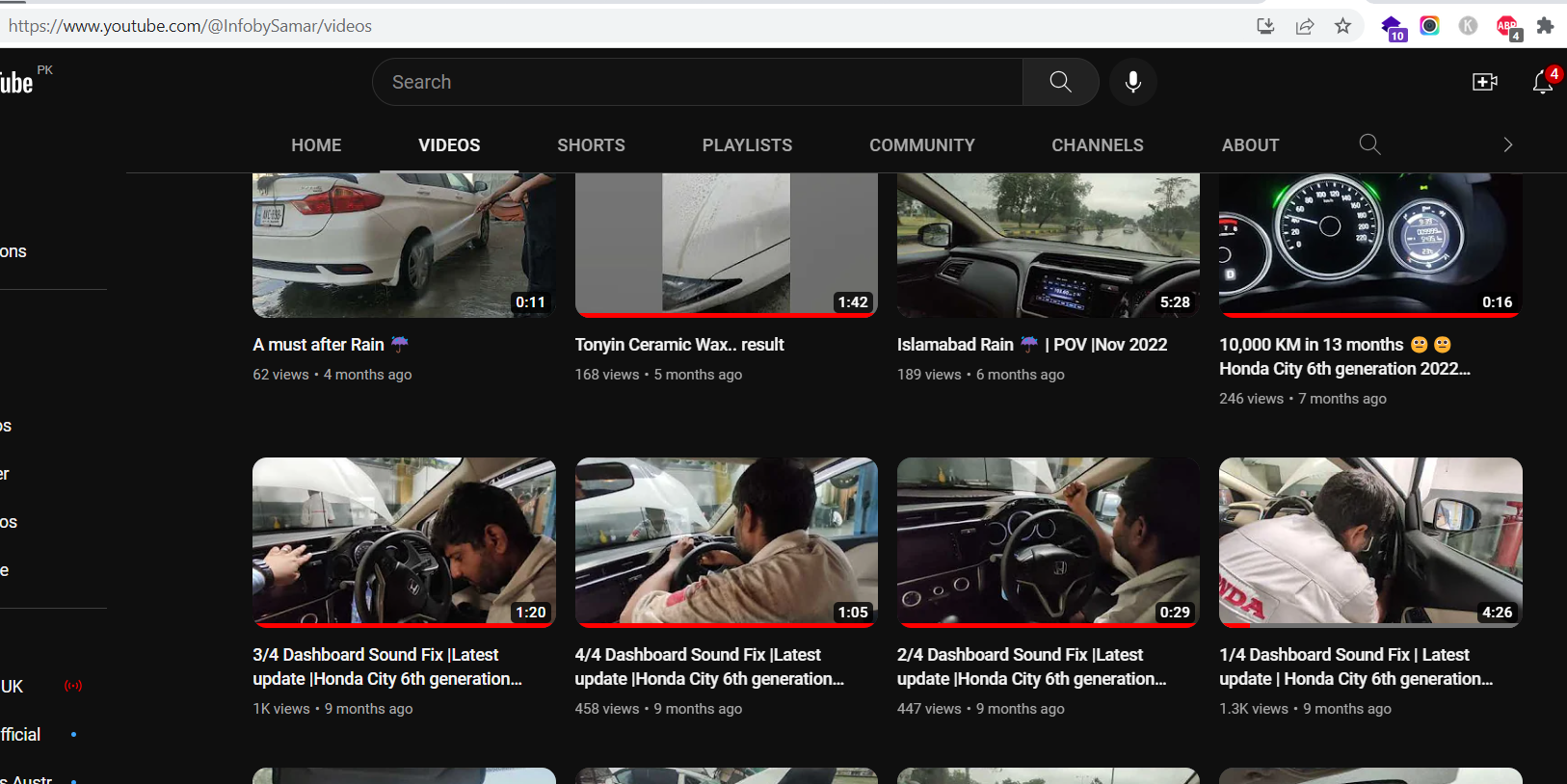The height and width of the screenshot is (784, 1567).
Task: Click '62 views • 4 months ago' text
Action: point(332,375)
